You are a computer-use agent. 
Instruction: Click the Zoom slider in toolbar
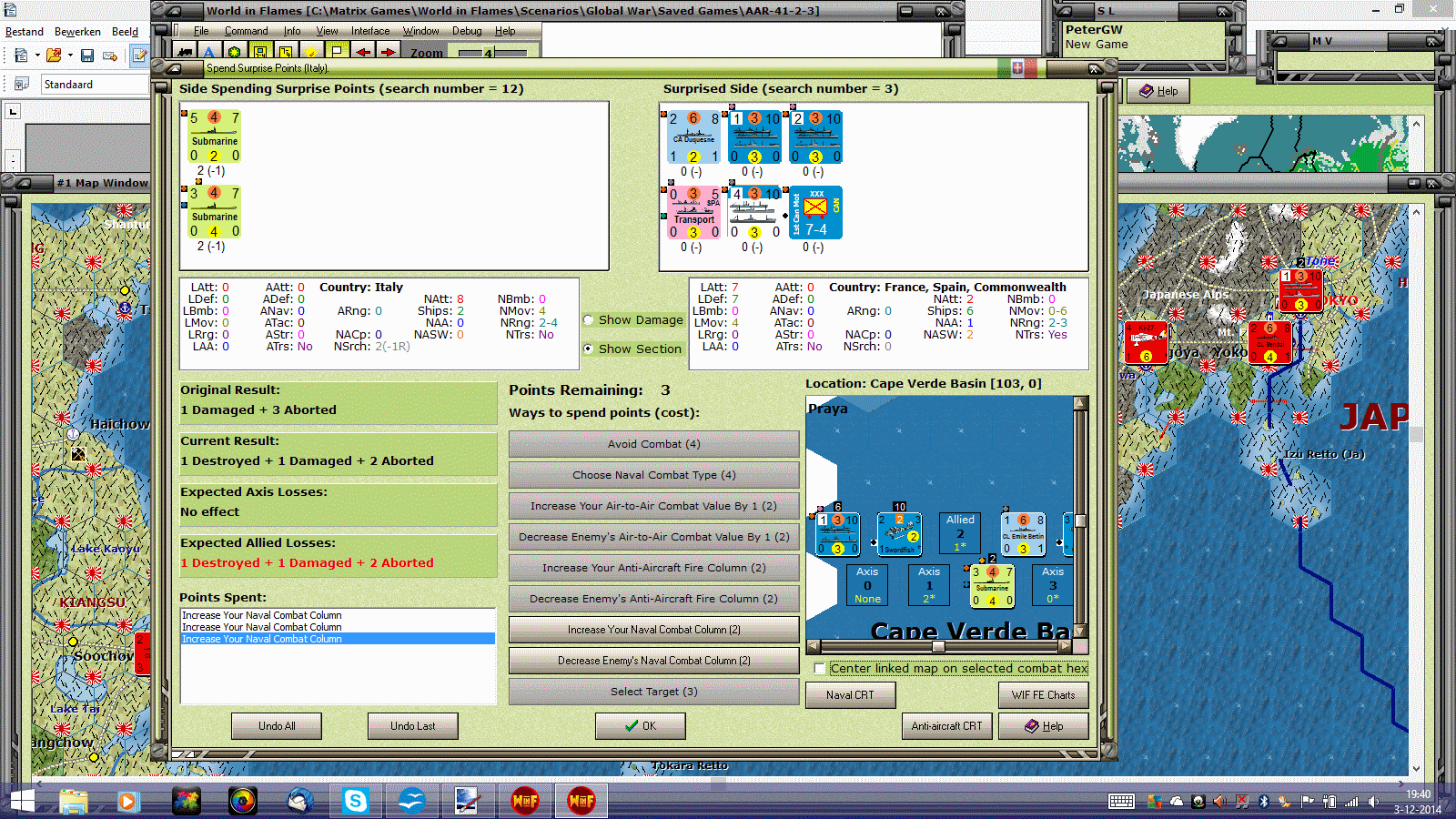(x=487, y=53)
